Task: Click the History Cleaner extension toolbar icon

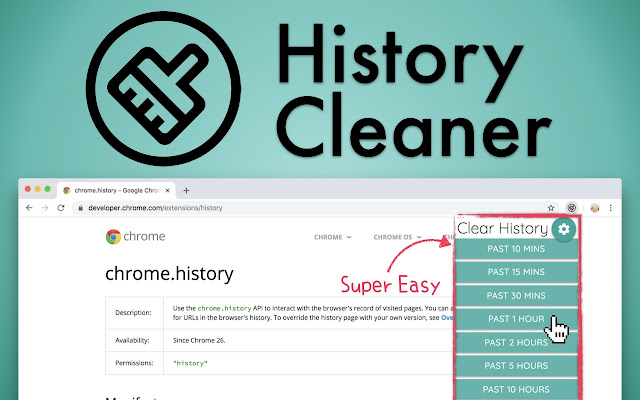Action: pyautogui.click(x=571, y=208)
